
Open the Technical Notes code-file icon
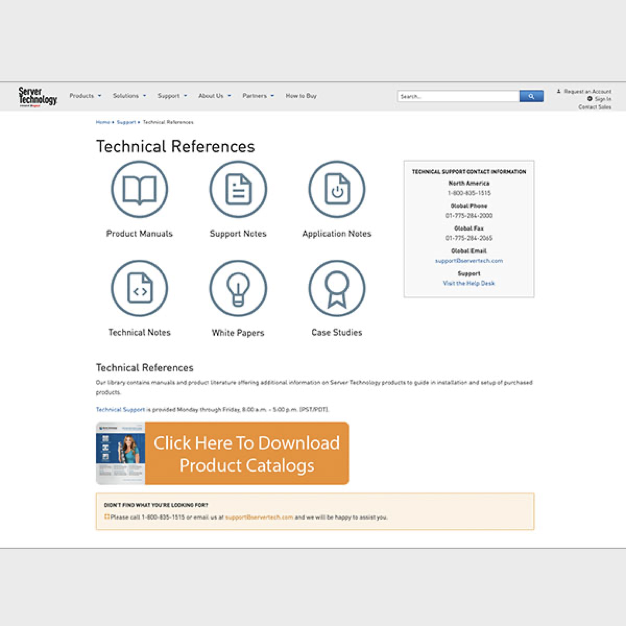point(139,288)
